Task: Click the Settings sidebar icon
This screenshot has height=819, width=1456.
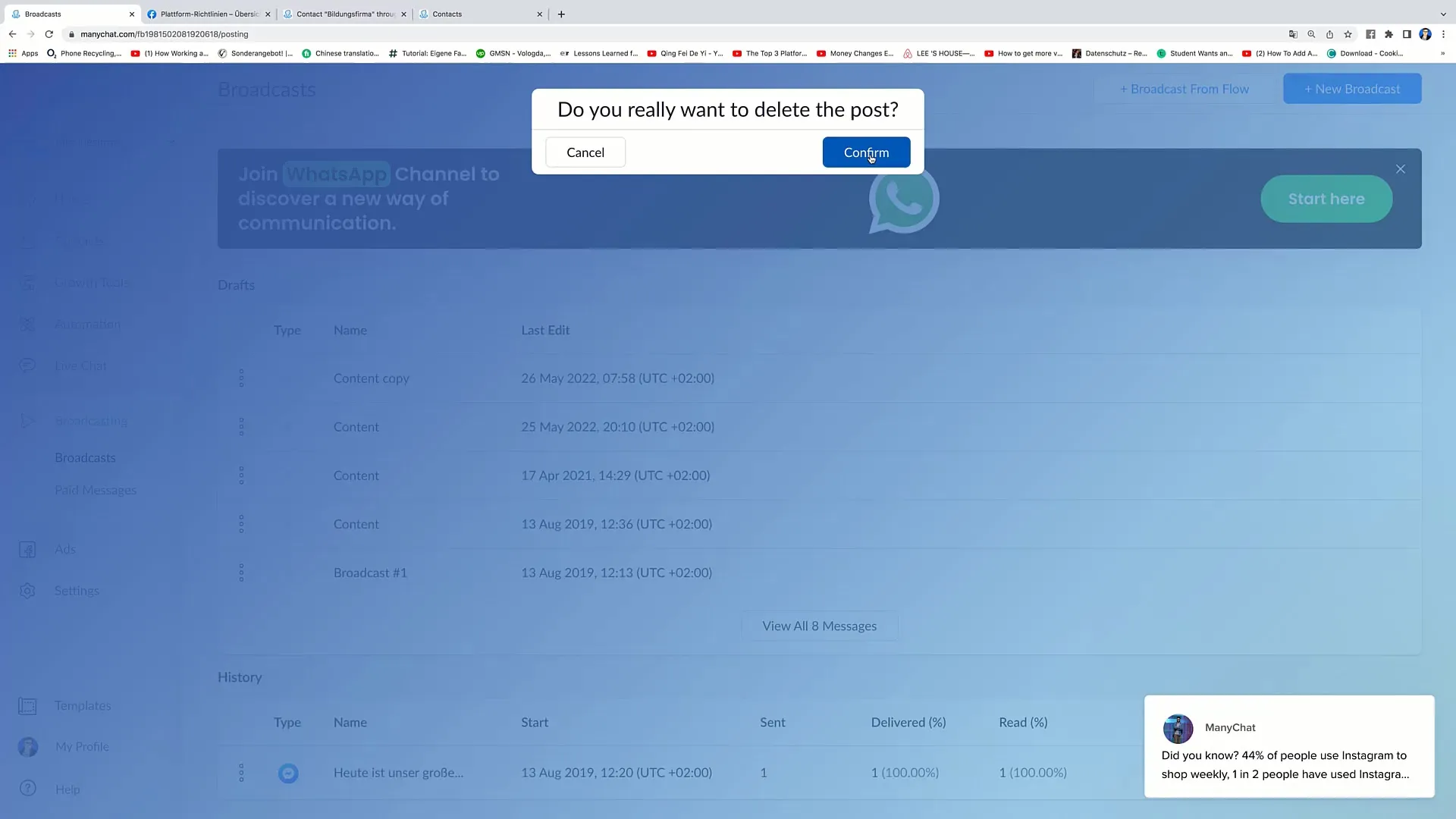Action: [27, 590]
